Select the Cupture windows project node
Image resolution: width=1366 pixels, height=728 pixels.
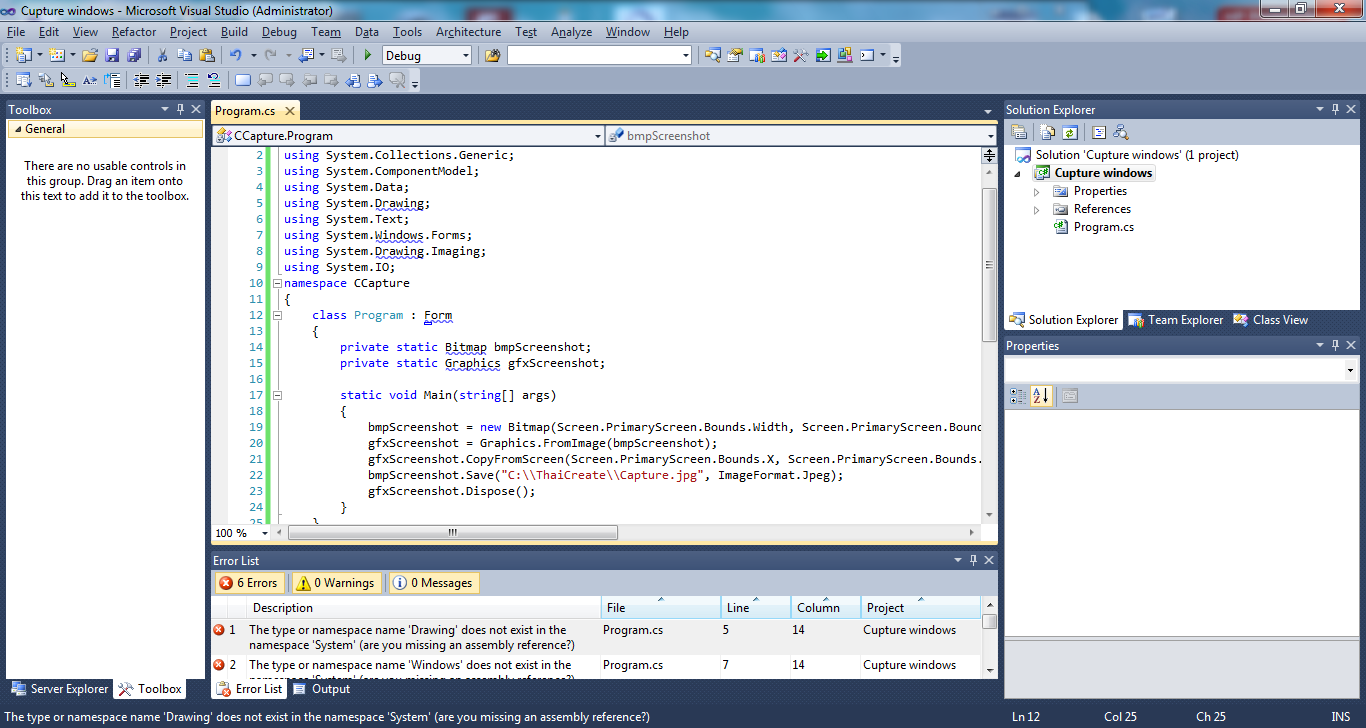1103,173
